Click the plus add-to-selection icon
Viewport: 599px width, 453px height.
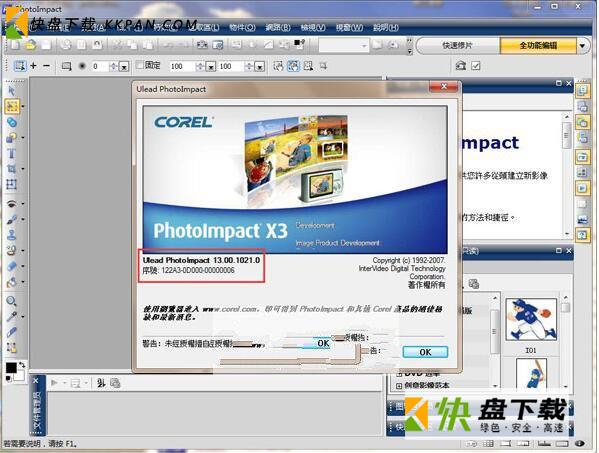[x=34, y=66]
